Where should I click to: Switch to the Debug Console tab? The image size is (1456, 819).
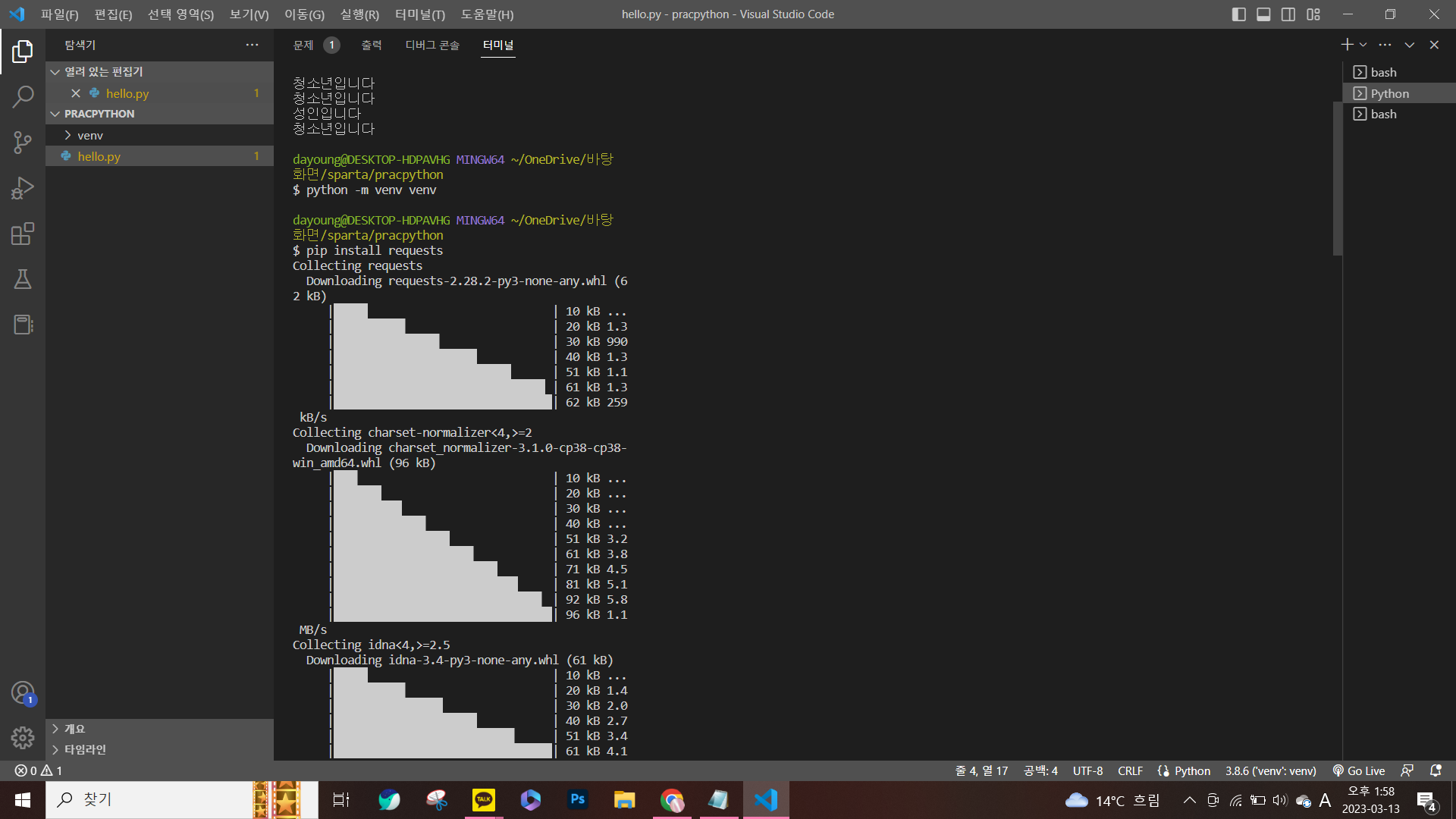pyautogui.click(x=432, y=45)
